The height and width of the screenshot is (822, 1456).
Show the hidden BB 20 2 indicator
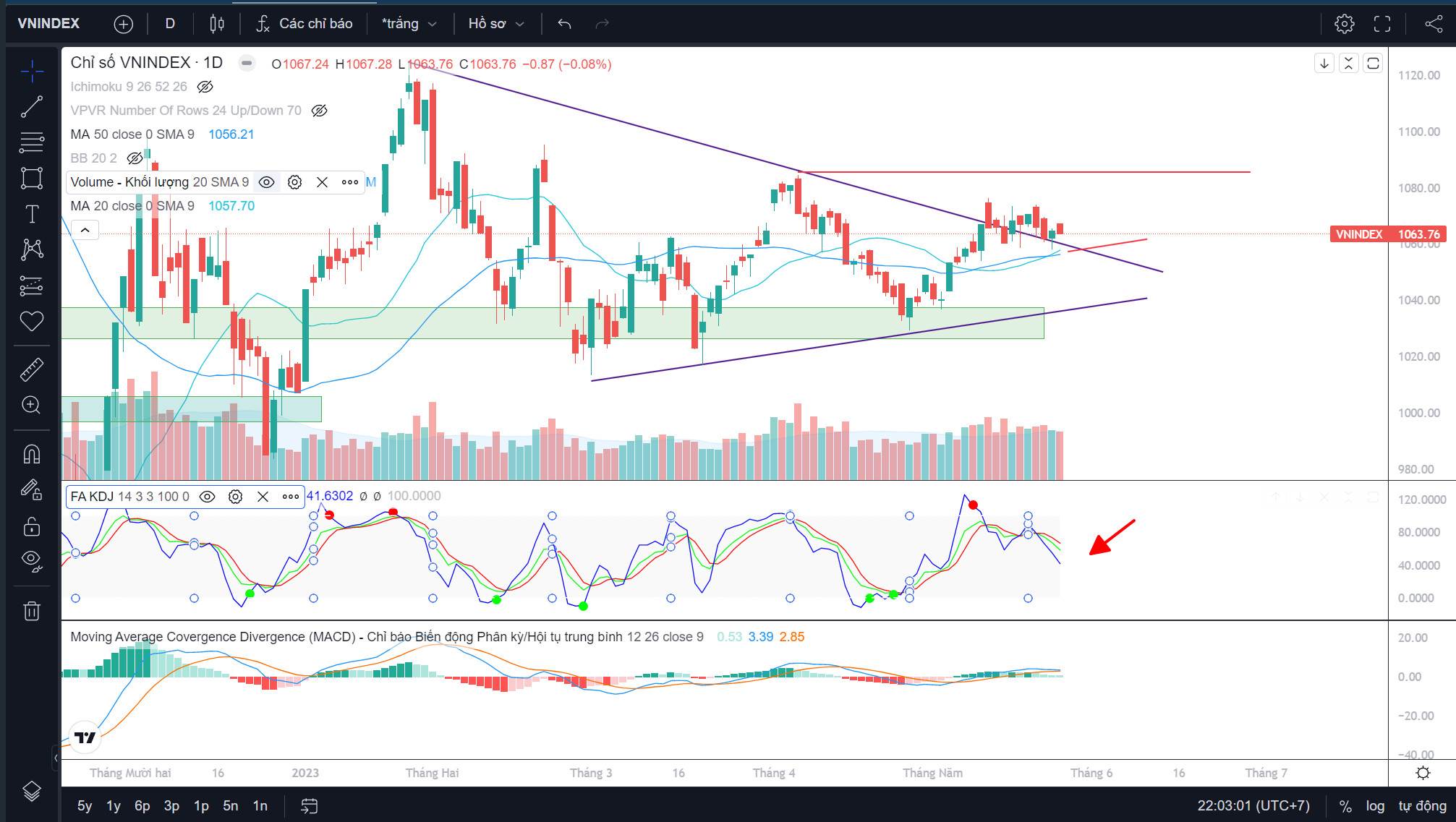pos(135,158)
